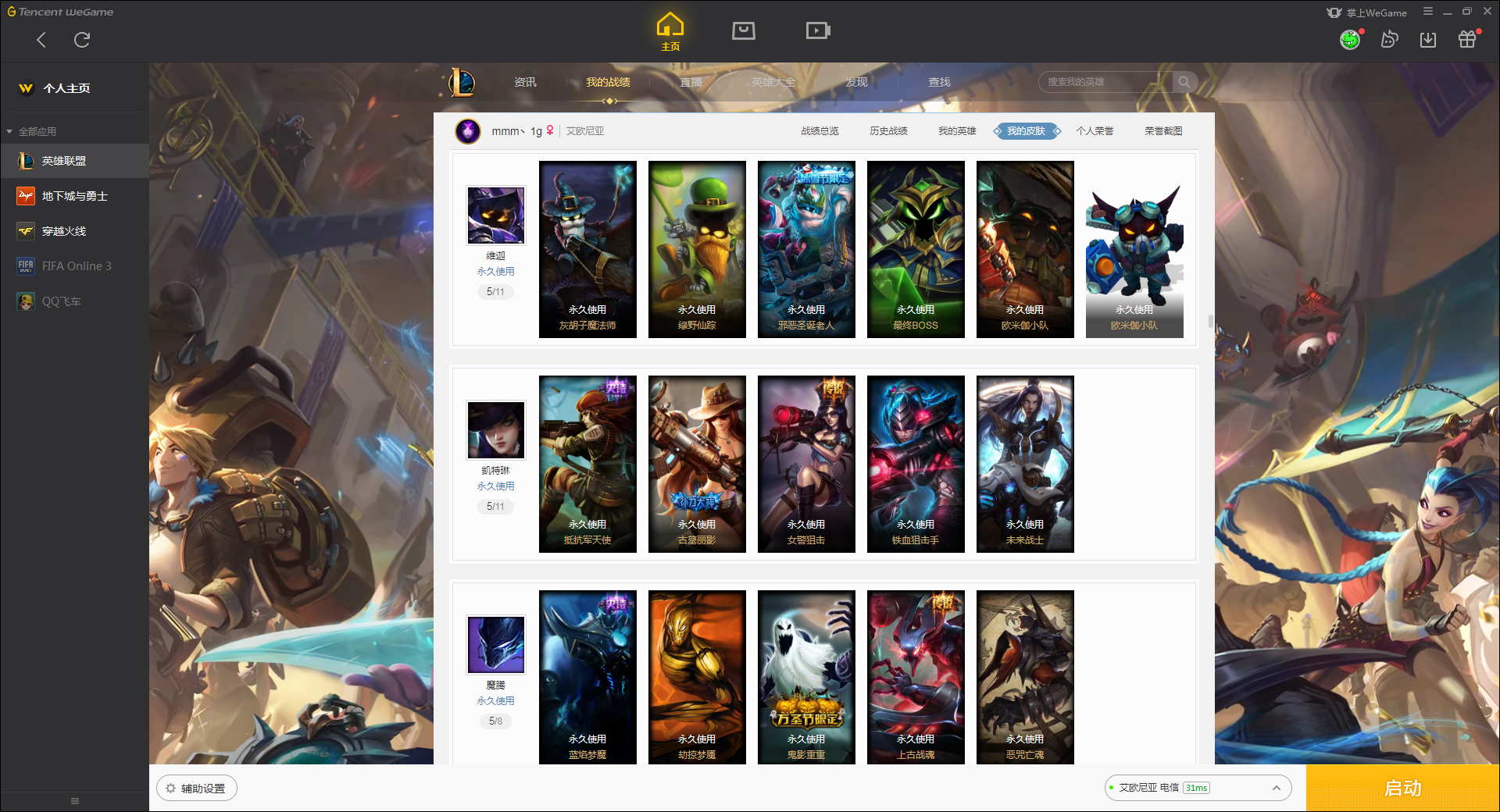Open the 绿野仙踪 skin card
Viewport: 1500px width, 812px height.
click(x=697, y=250)
